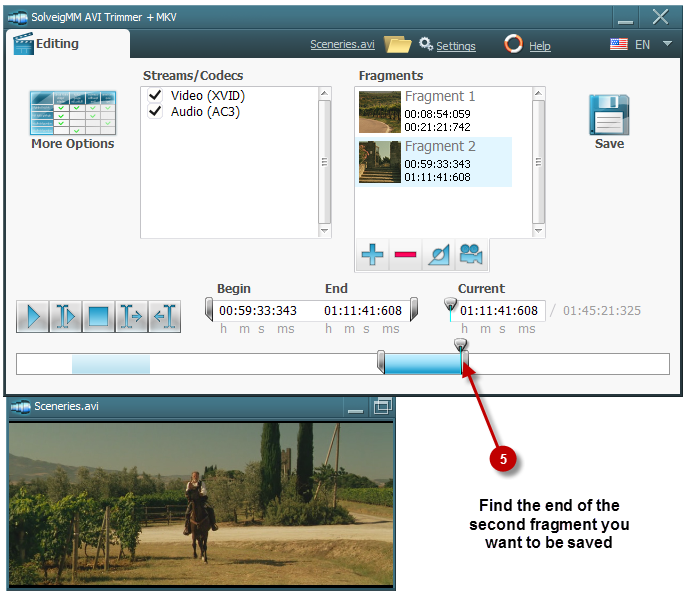The width and height of the screenshot is (685, 593).
Task: Click the set begin marker button
Action: click(x=131, y=317)
